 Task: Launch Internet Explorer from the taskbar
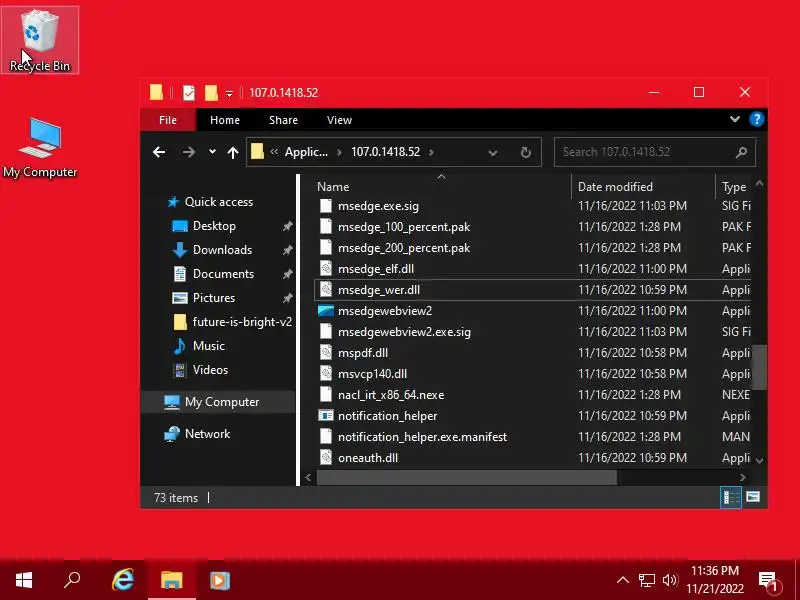pyautogui.click(x=122, y=580)
